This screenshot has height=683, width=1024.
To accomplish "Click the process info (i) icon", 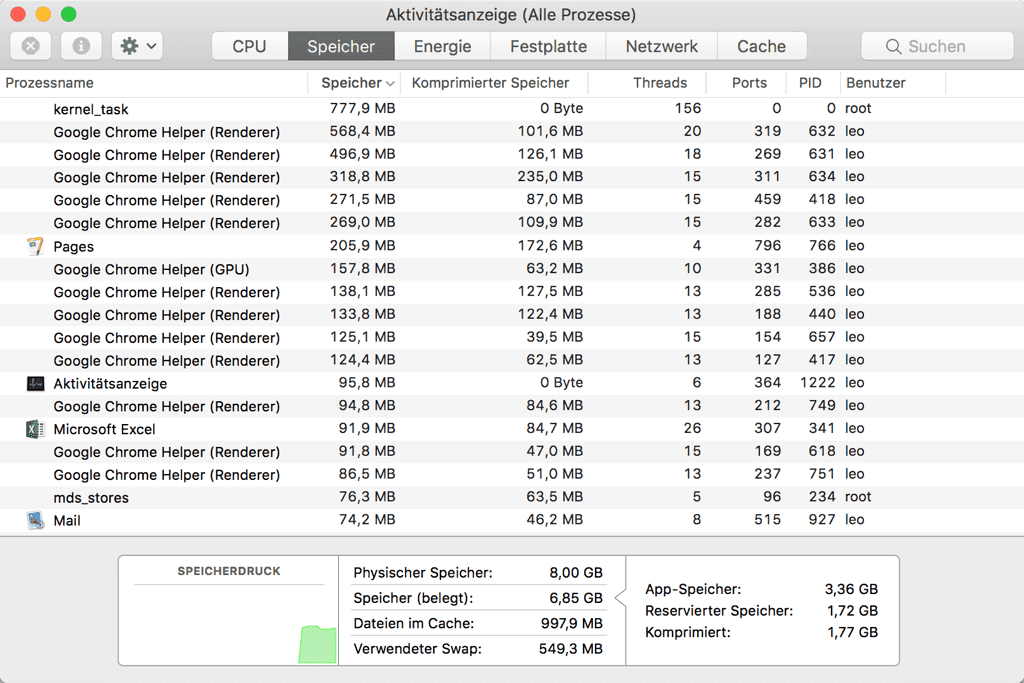I will coord(81,46).
